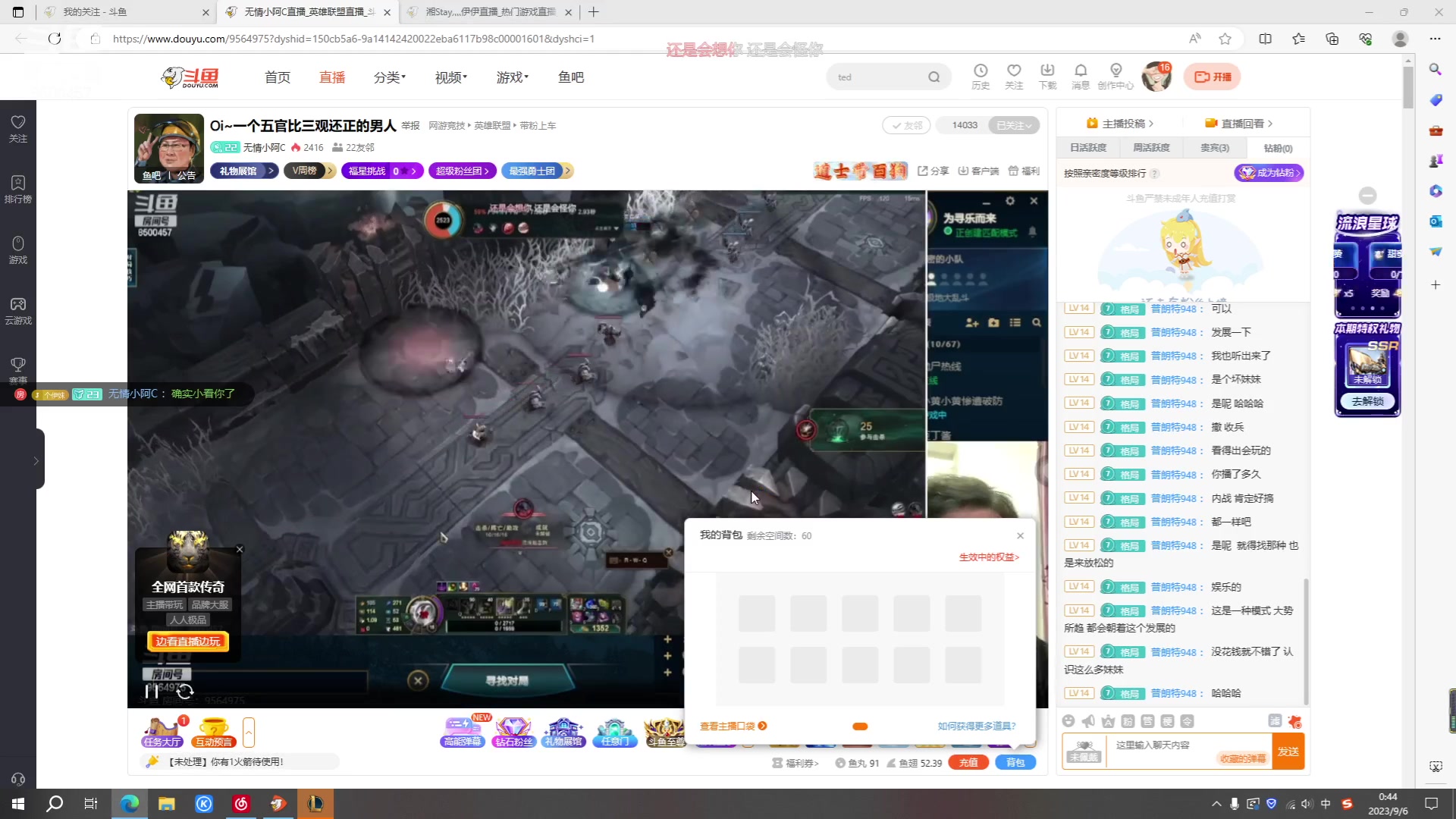Toggle the 梗 meme danmaku button
1456x819 pixels.
pos(1167,721)
